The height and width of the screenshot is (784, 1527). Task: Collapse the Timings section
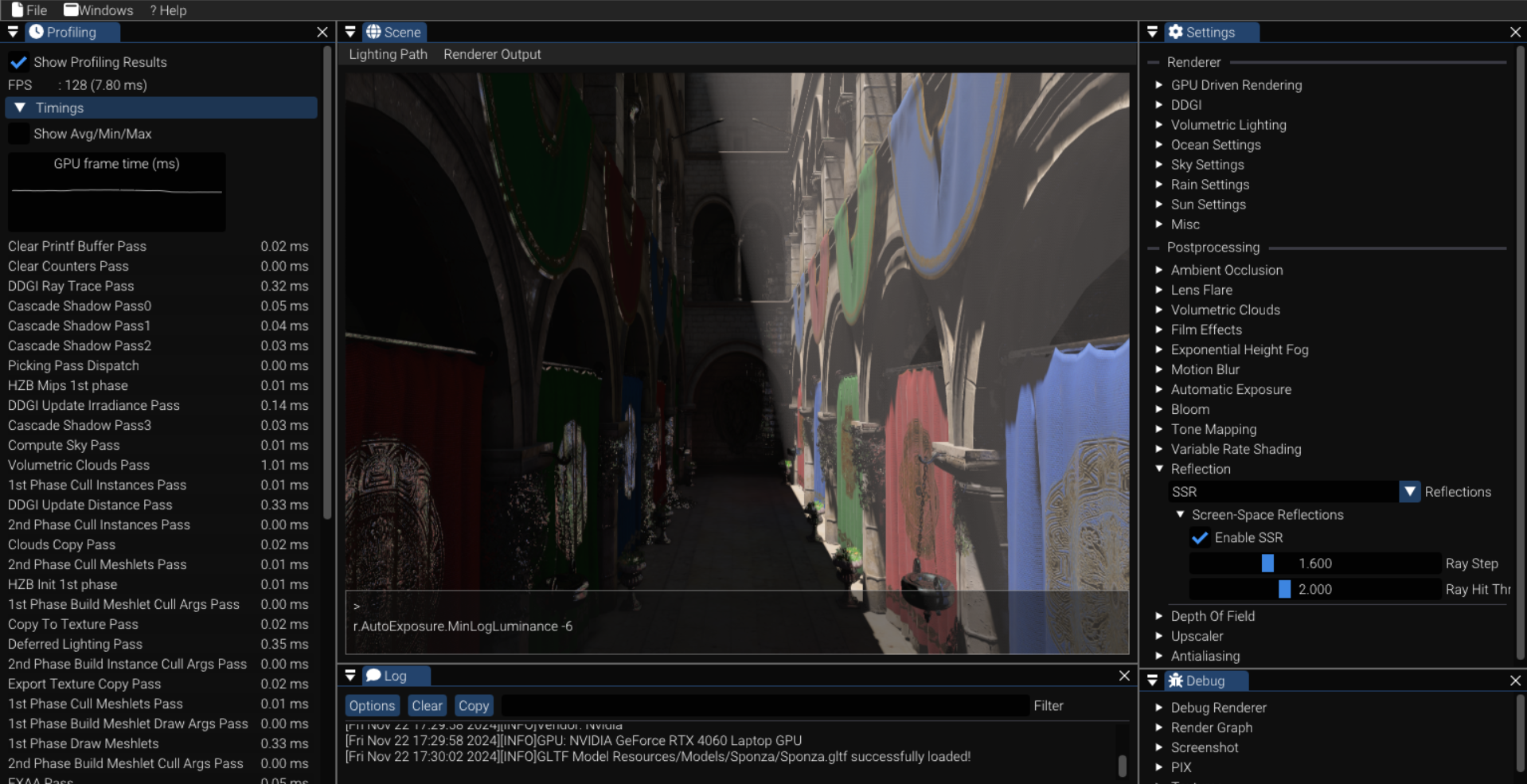[20, 107]
